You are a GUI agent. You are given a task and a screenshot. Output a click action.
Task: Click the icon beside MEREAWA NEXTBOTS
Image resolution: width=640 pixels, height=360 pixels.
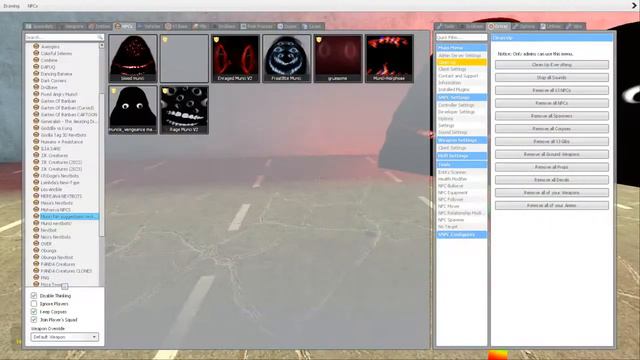pyautogui.click(x=36, y=196)
